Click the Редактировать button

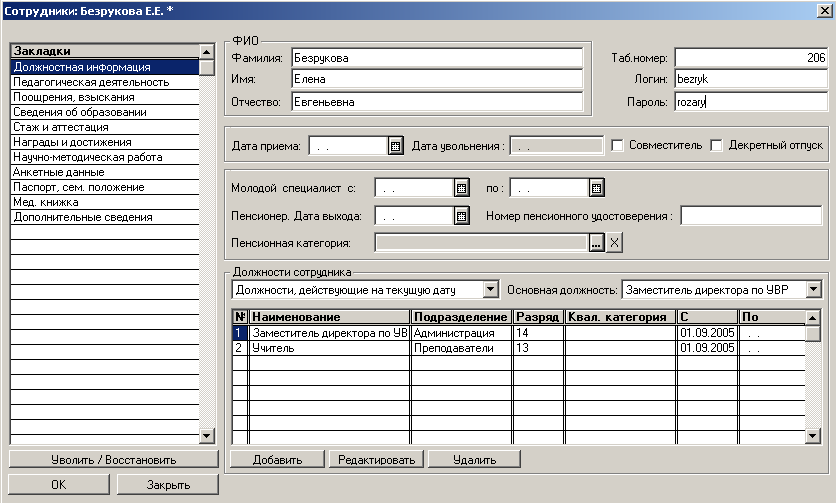(x=376, y=460)
